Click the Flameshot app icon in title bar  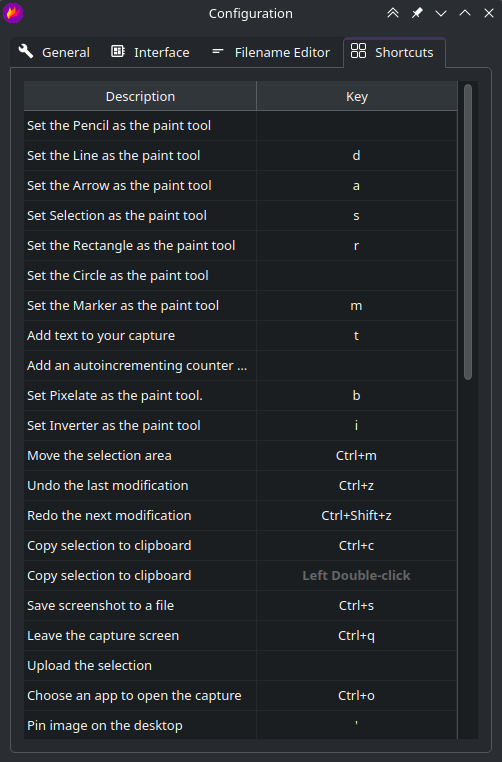click(13, 13)
